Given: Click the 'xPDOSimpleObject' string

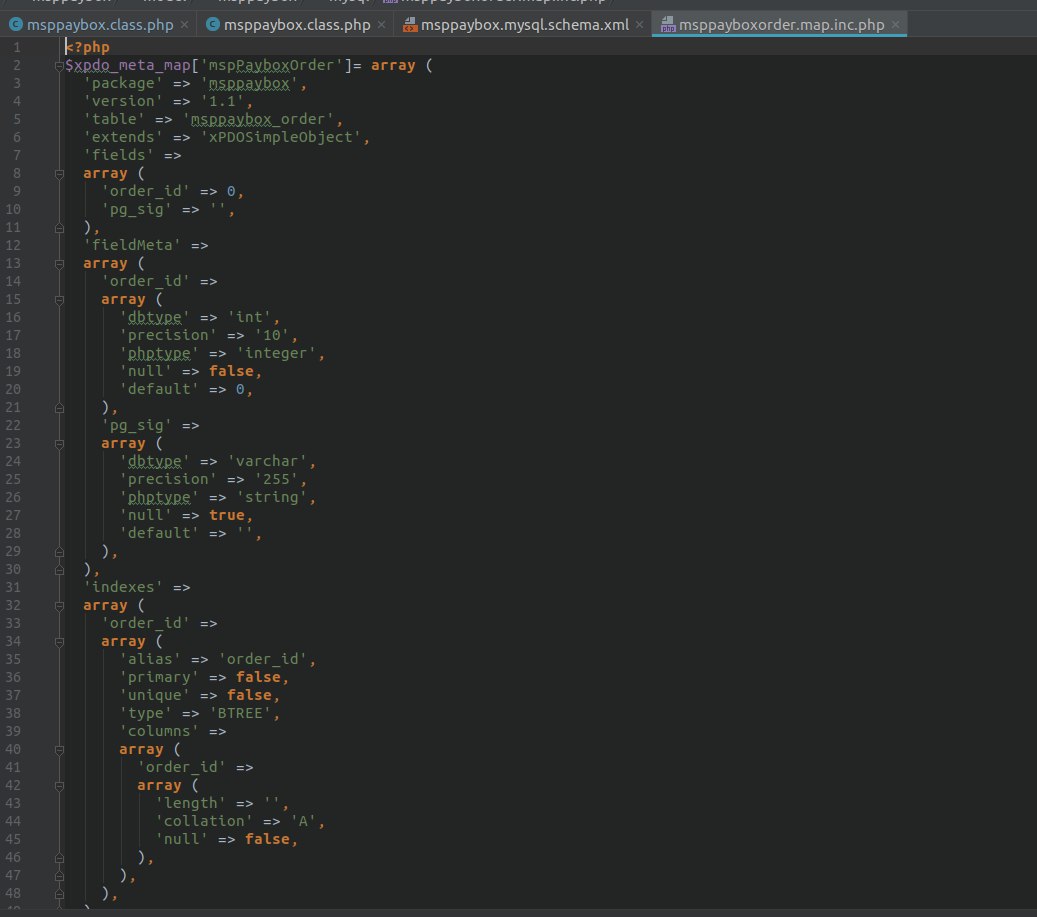Looking at the screenshot, I should coord(280,137).
